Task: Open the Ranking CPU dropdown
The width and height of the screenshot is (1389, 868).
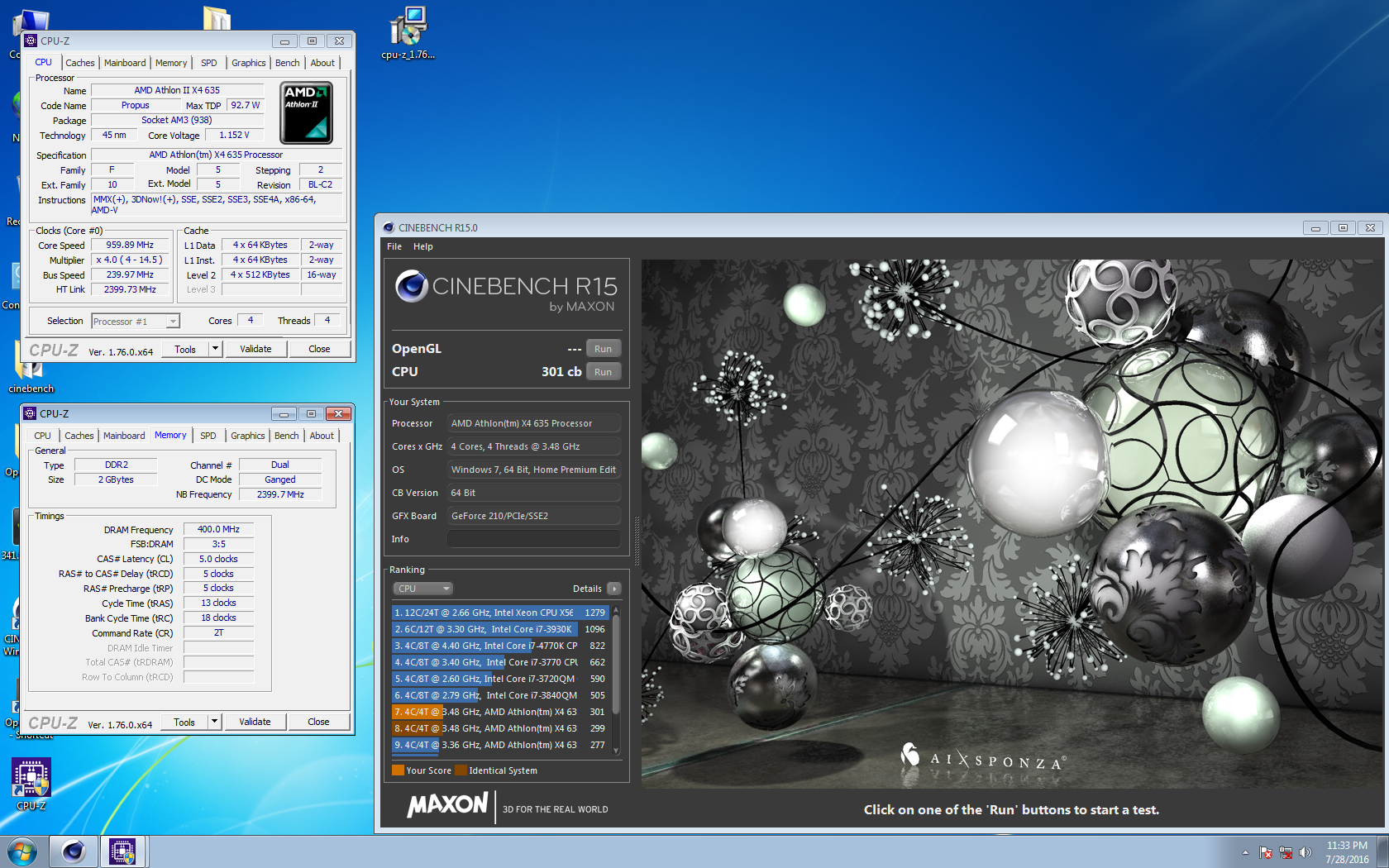Action: [422, 589]
